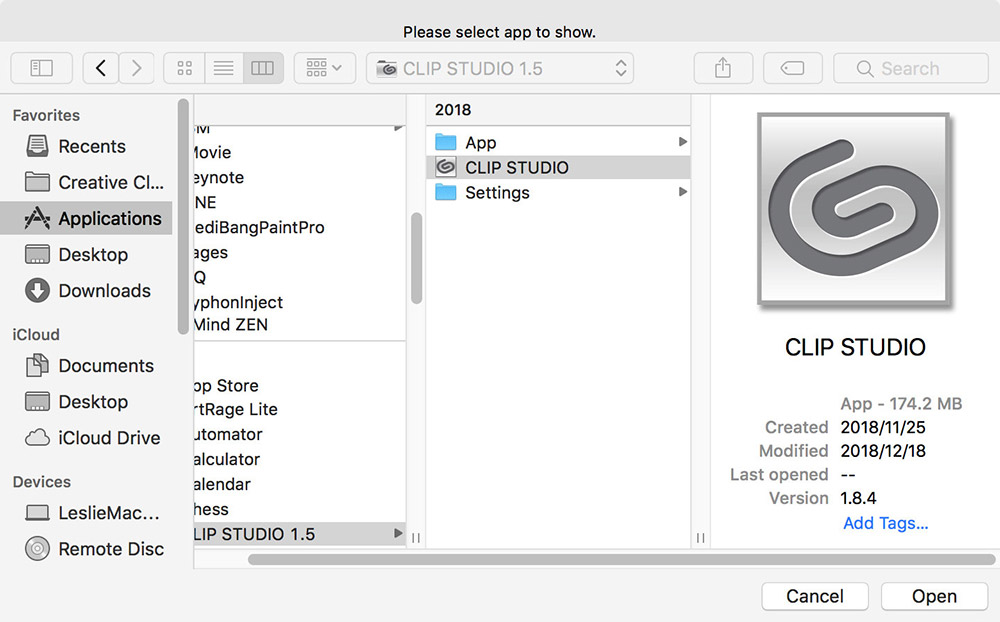The height and width of the screenshot is (622, 1000).
Task: Click the Edit Tags toolbar icon
Action: [793, 68]
